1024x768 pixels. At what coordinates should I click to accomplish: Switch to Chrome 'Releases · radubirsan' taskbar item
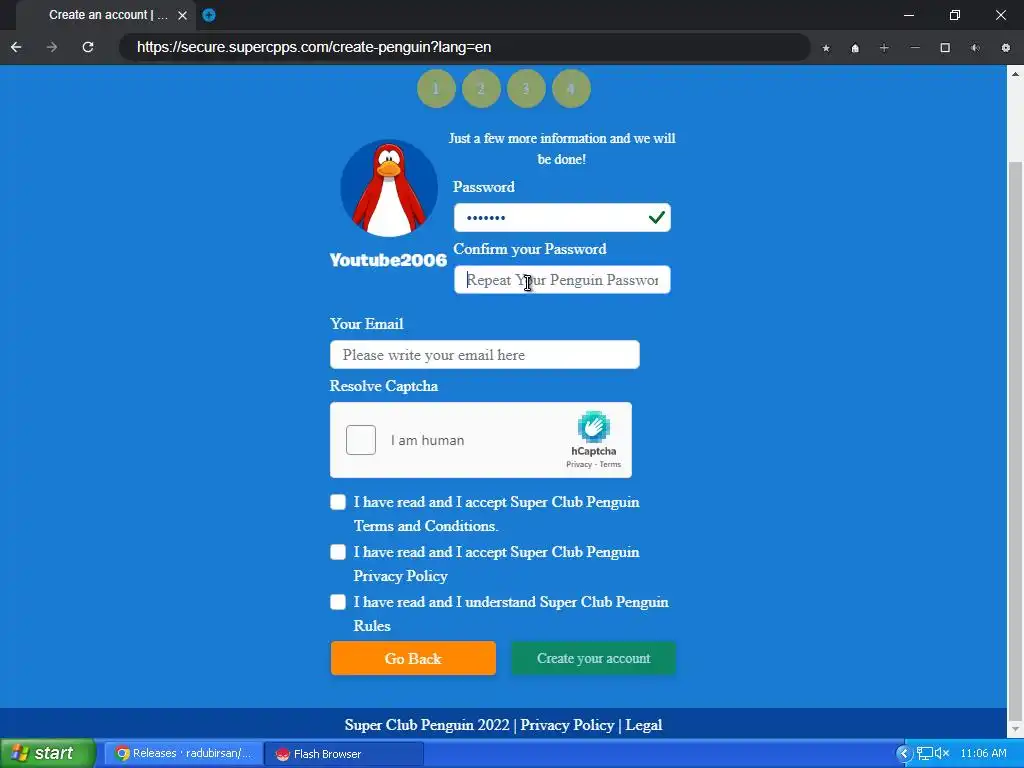(184, 754)
